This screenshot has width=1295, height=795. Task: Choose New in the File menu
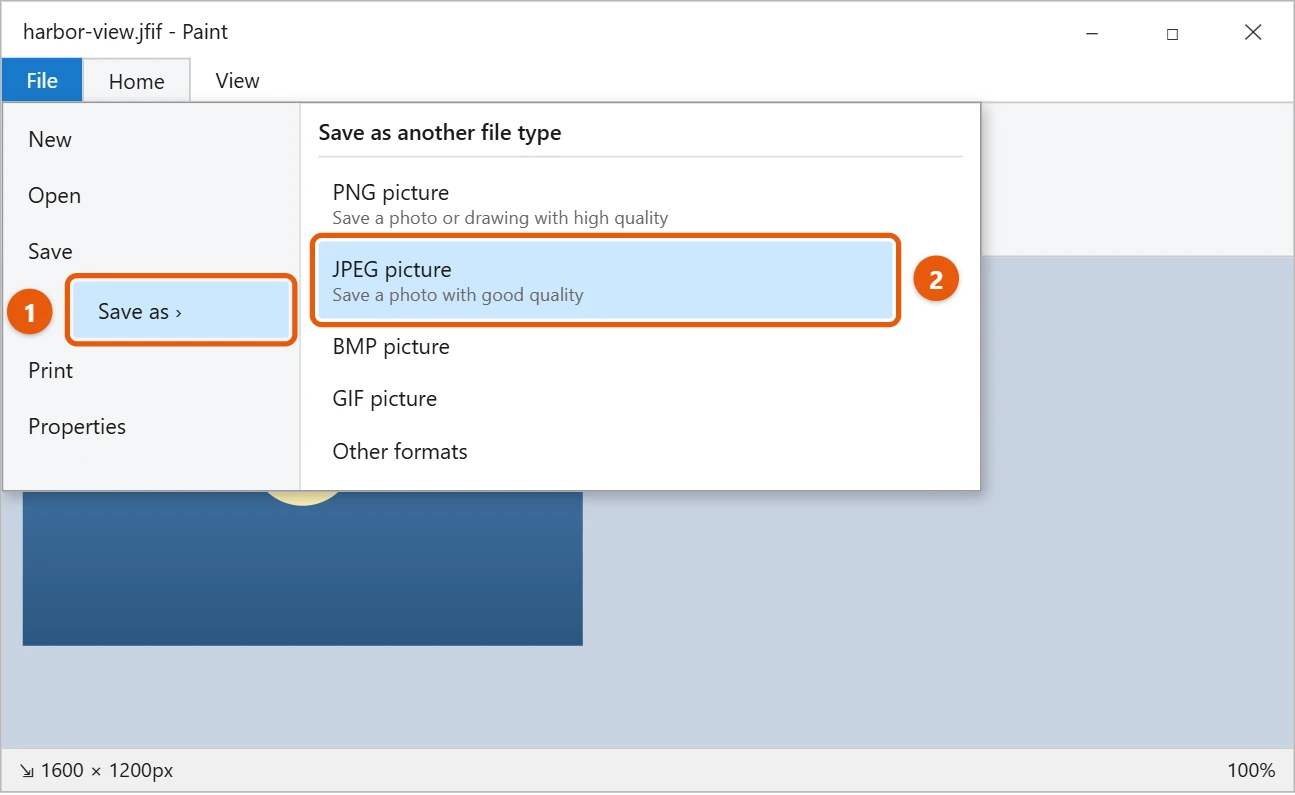click(x=50, y=140)
